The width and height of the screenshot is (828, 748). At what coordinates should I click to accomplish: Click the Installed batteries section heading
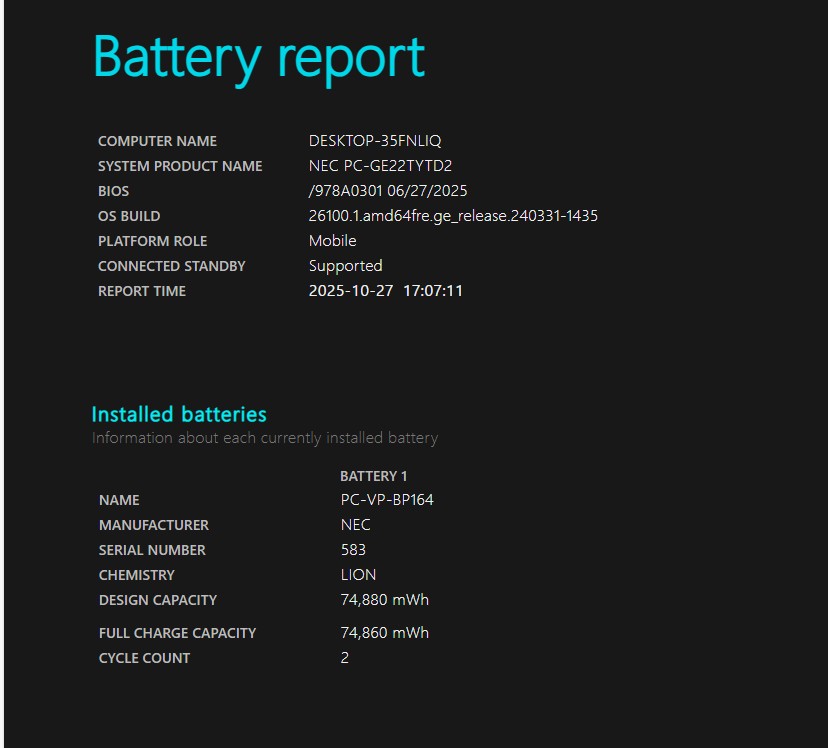[179, 414]
